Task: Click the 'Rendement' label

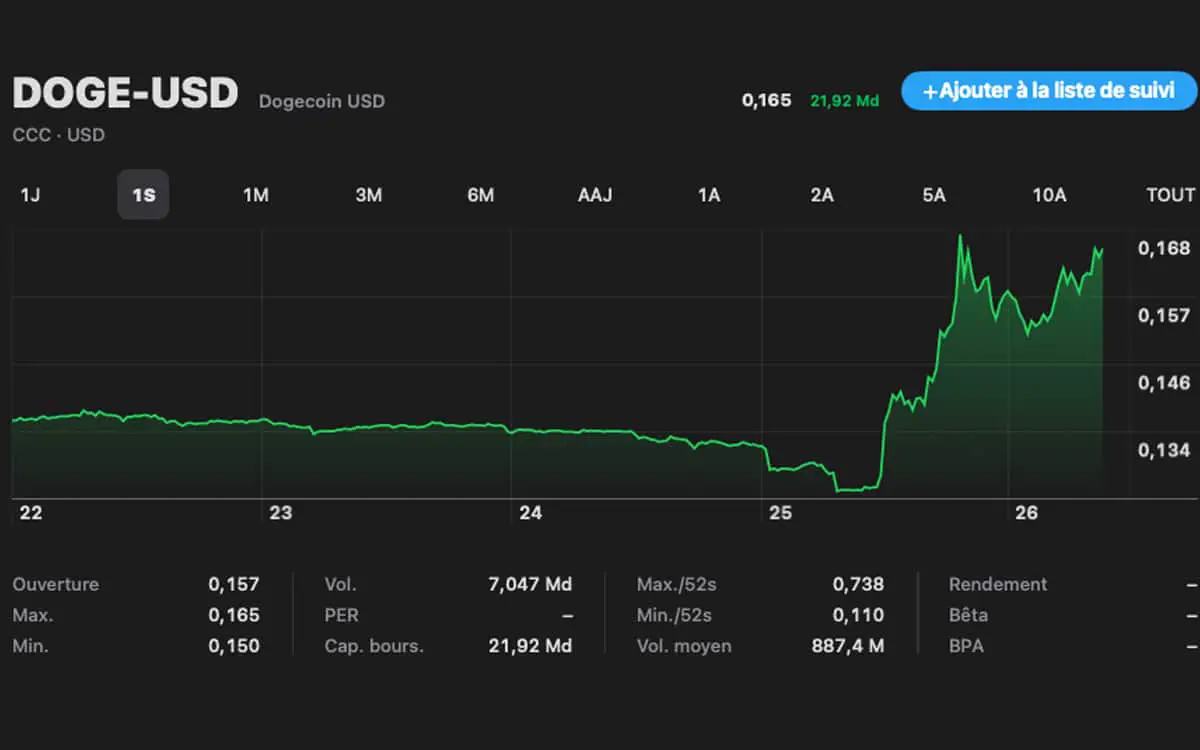Action: point(998,584)
